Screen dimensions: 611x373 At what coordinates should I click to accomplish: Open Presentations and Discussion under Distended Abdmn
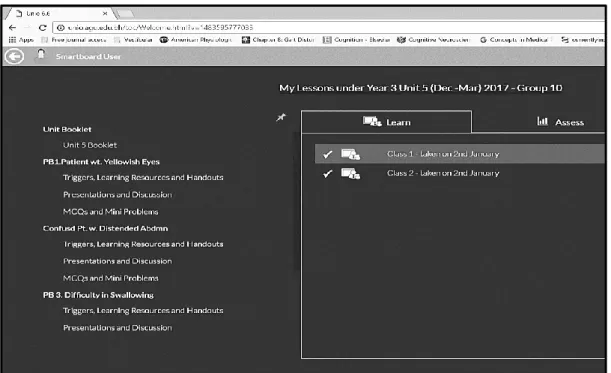coord(117,261)
